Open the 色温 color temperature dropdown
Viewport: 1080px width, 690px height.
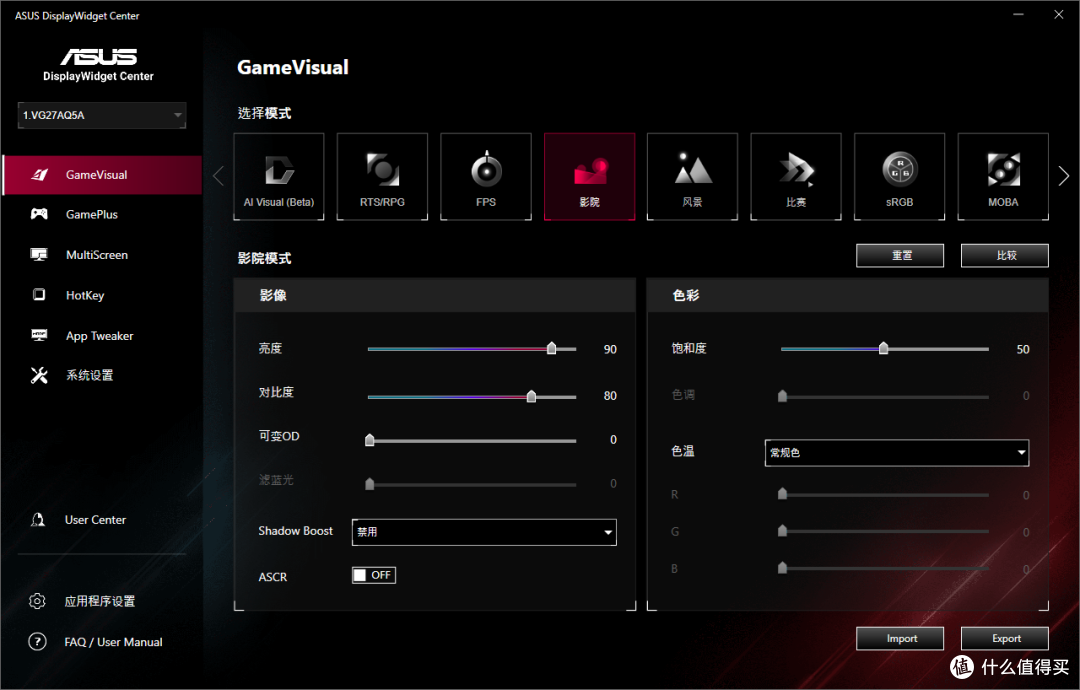tap(897, 452)
